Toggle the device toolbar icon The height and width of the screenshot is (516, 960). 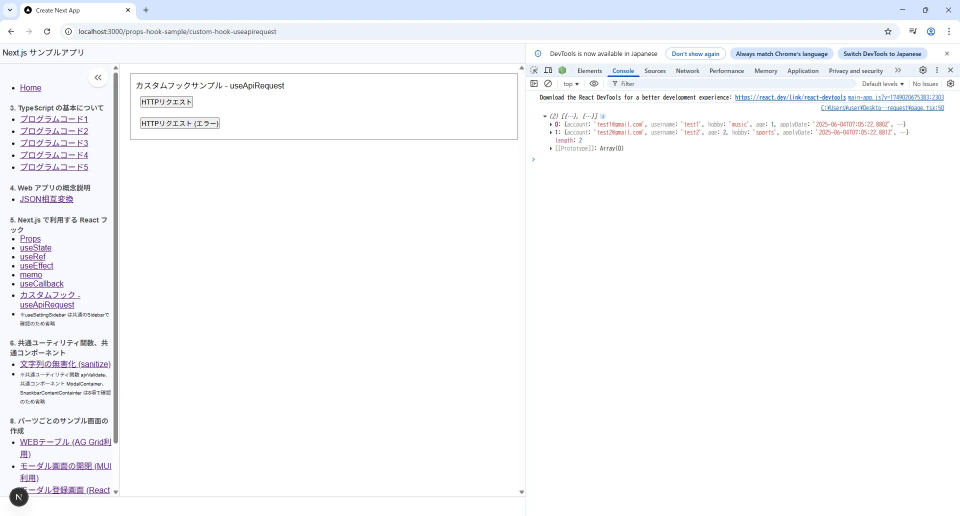(x=548, y=70)
